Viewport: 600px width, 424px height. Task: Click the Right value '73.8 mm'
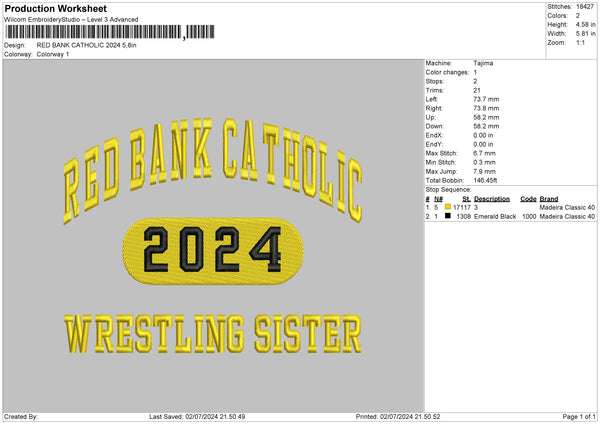486,108
